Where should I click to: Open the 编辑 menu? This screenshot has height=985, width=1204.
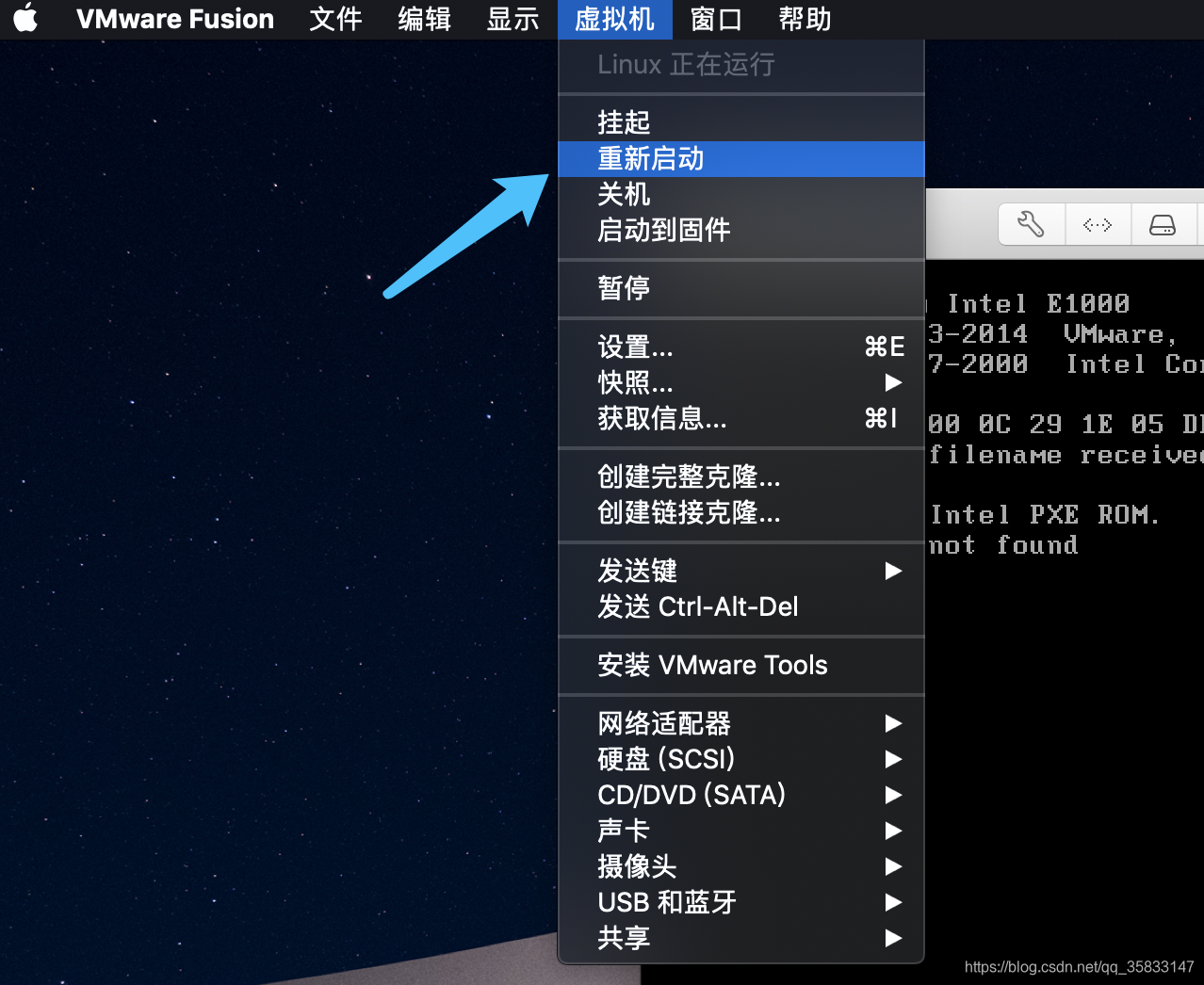pos(424,19)
